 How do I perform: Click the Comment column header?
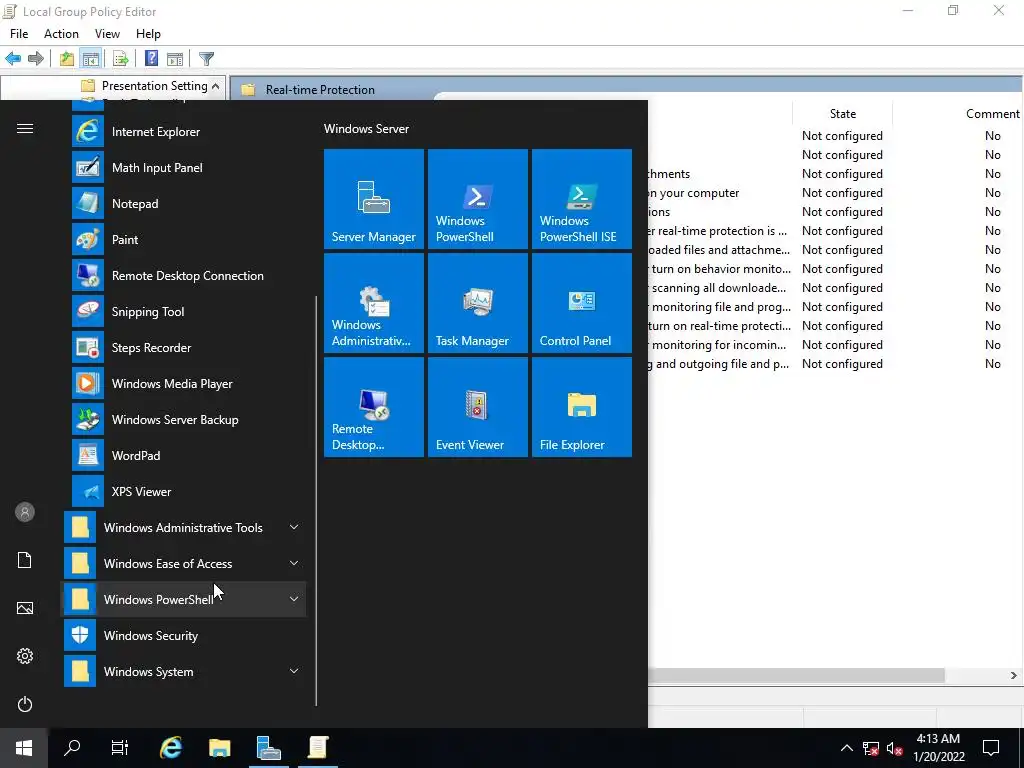point(993,114)
